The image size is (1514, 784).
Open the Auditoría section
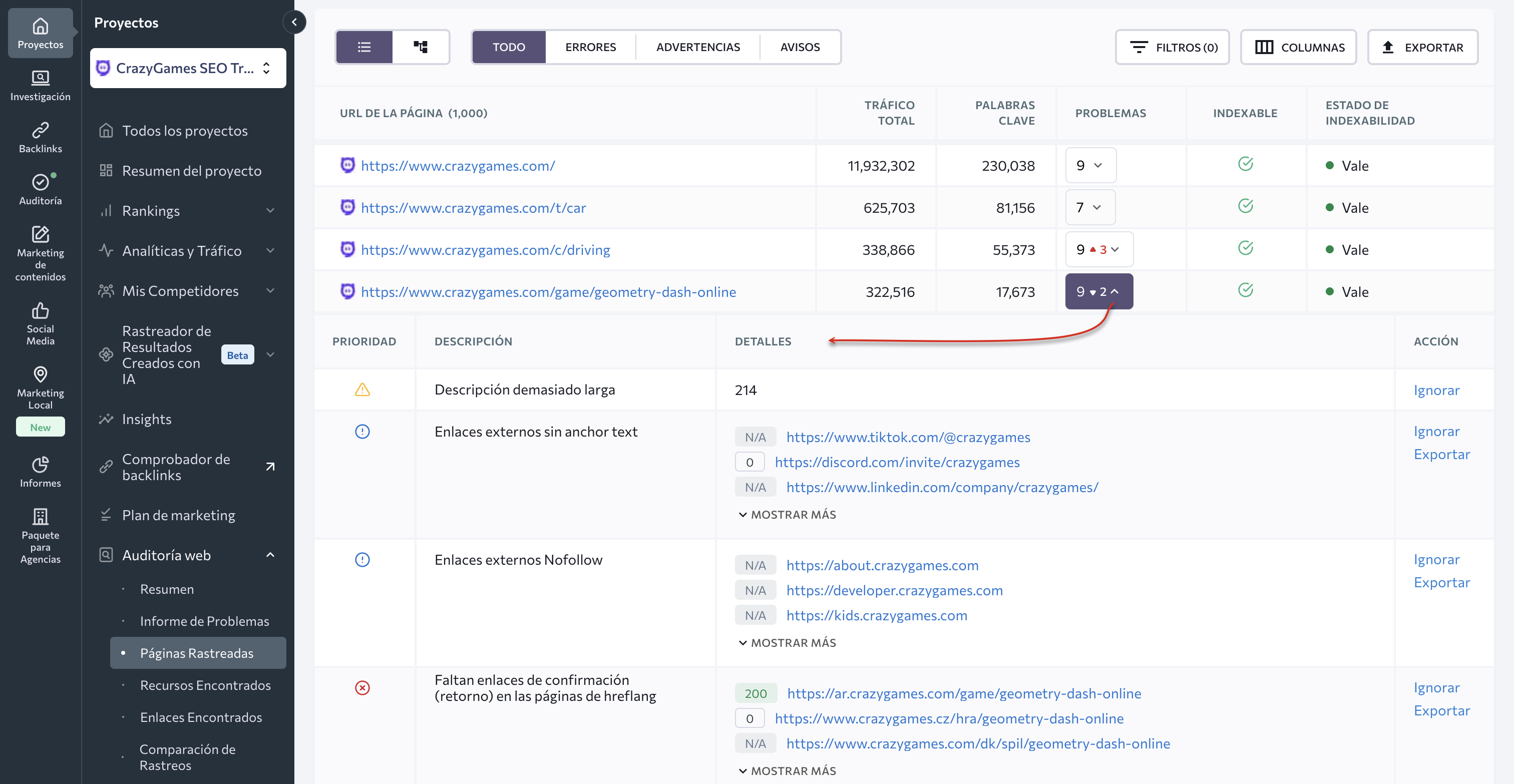[40, 189]
